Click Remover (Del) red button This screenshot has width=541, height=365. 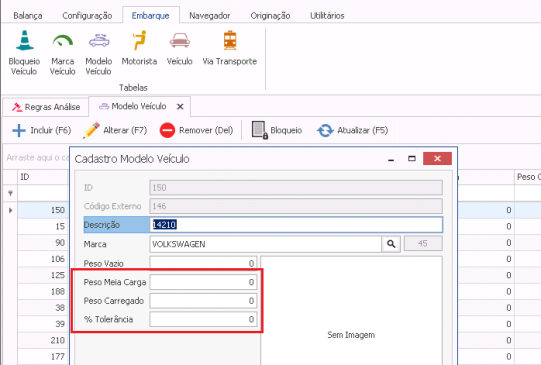(196, 130)
